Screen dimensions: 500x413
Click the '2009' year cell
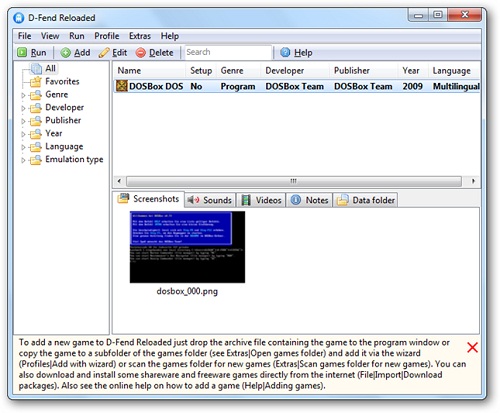click(x=412, y=86)
